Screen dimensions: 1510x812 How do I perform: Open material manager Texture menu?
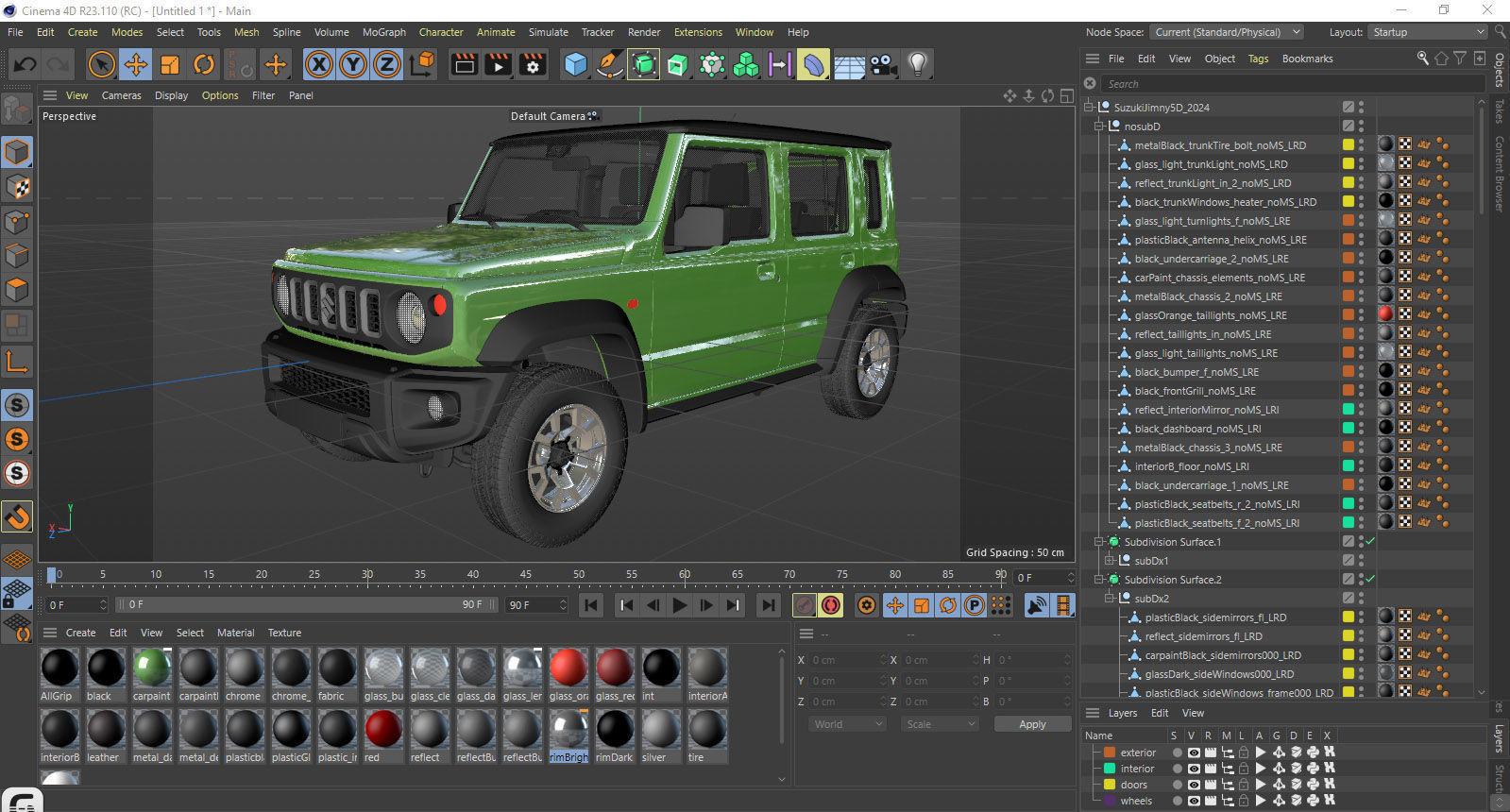point(284,633)
